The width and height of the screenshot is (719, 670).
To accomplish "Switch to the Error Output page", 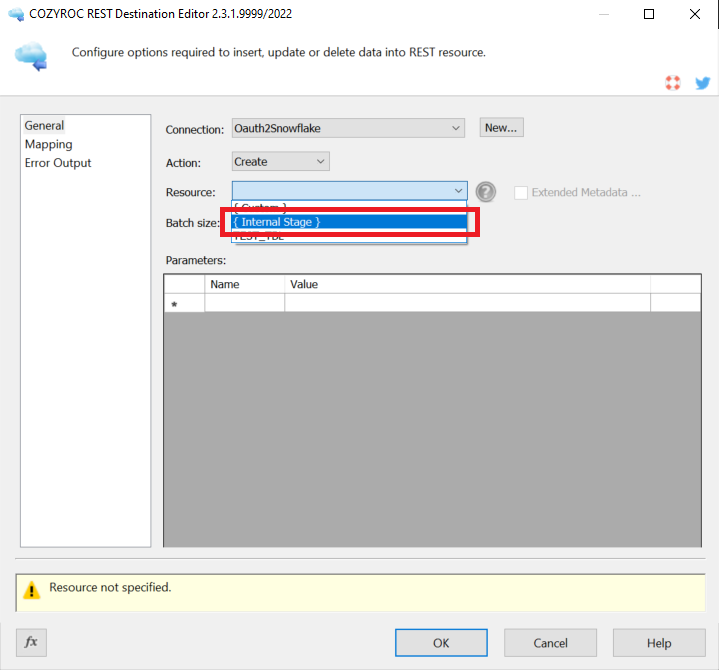I will 58,163.
